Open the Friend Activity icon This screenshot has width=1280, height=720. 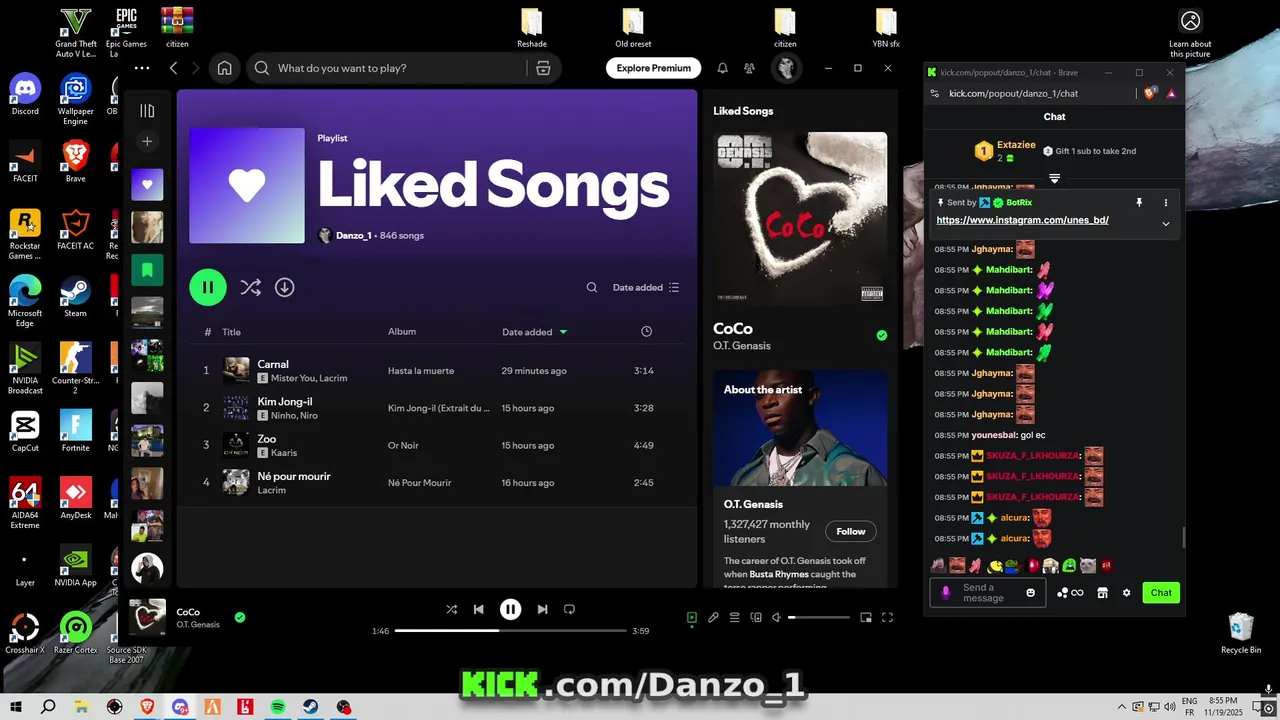tap(749, 68)
